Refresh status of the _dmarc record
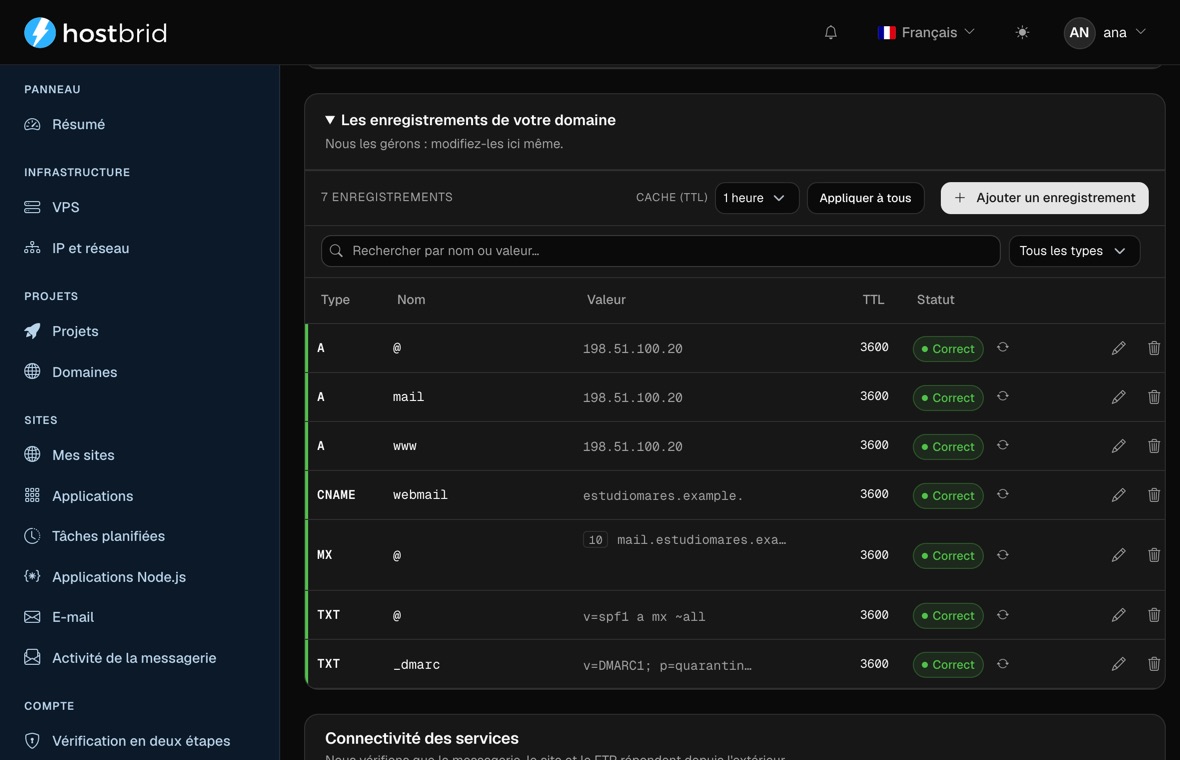This screenshot has height=760, width=1180. [x=1002, y=664]
